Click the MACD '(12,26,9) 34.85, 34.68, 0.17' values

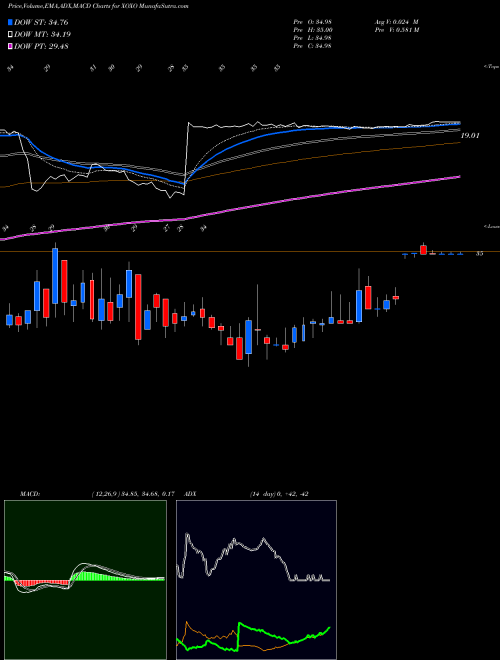click(x=133, y=494)
